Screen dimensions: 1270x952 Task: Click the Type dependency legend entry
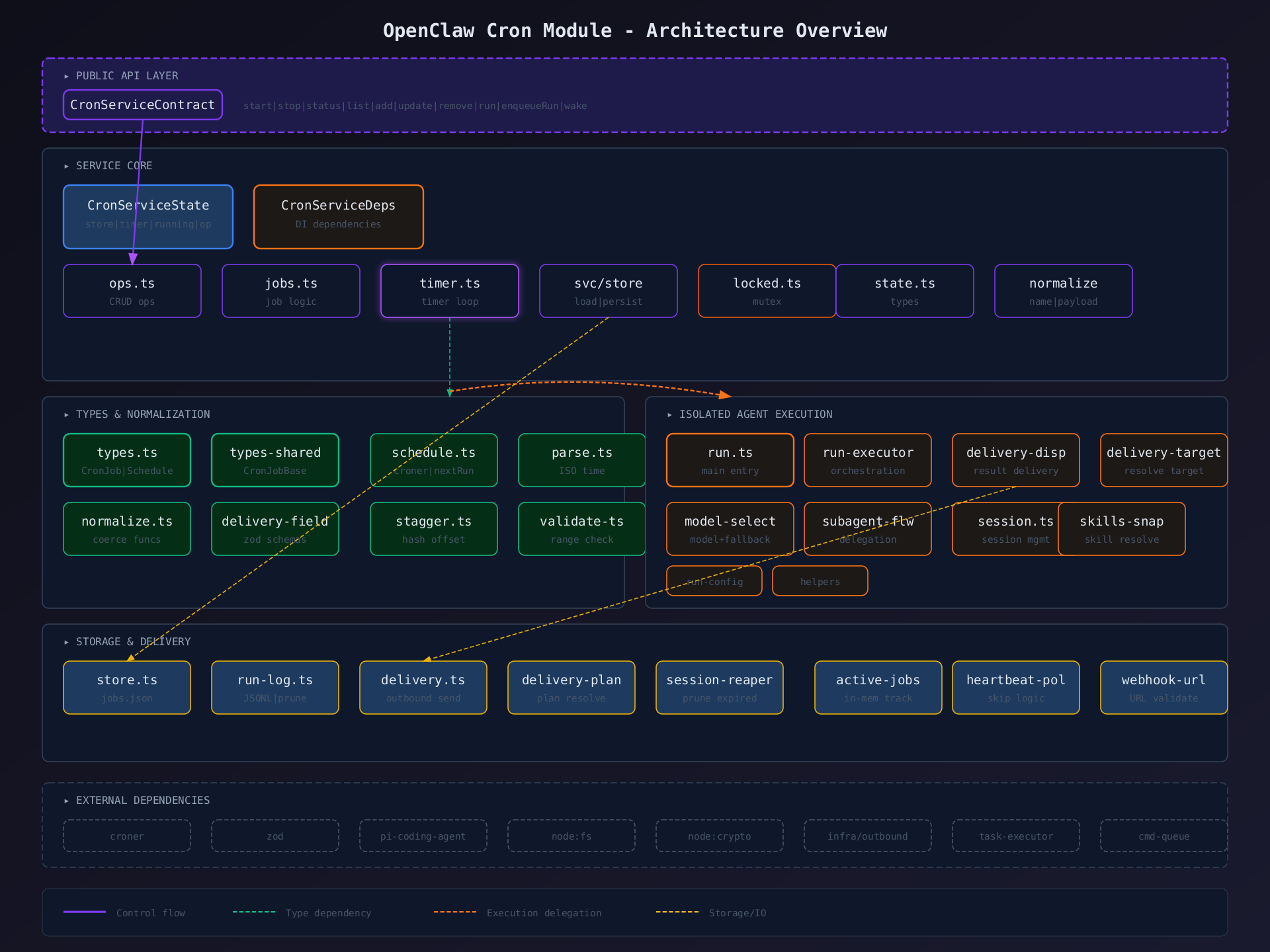302,912
